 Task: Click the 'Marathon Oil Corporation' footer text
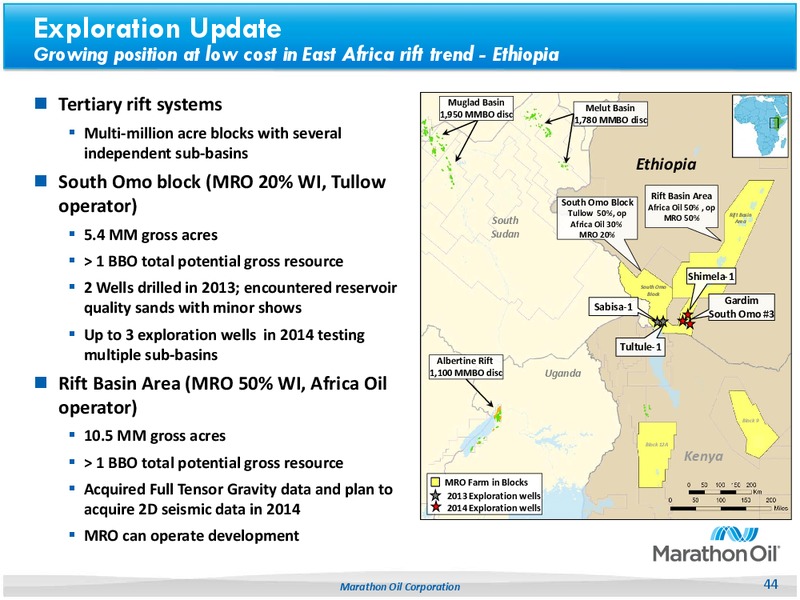click(400, 587)
